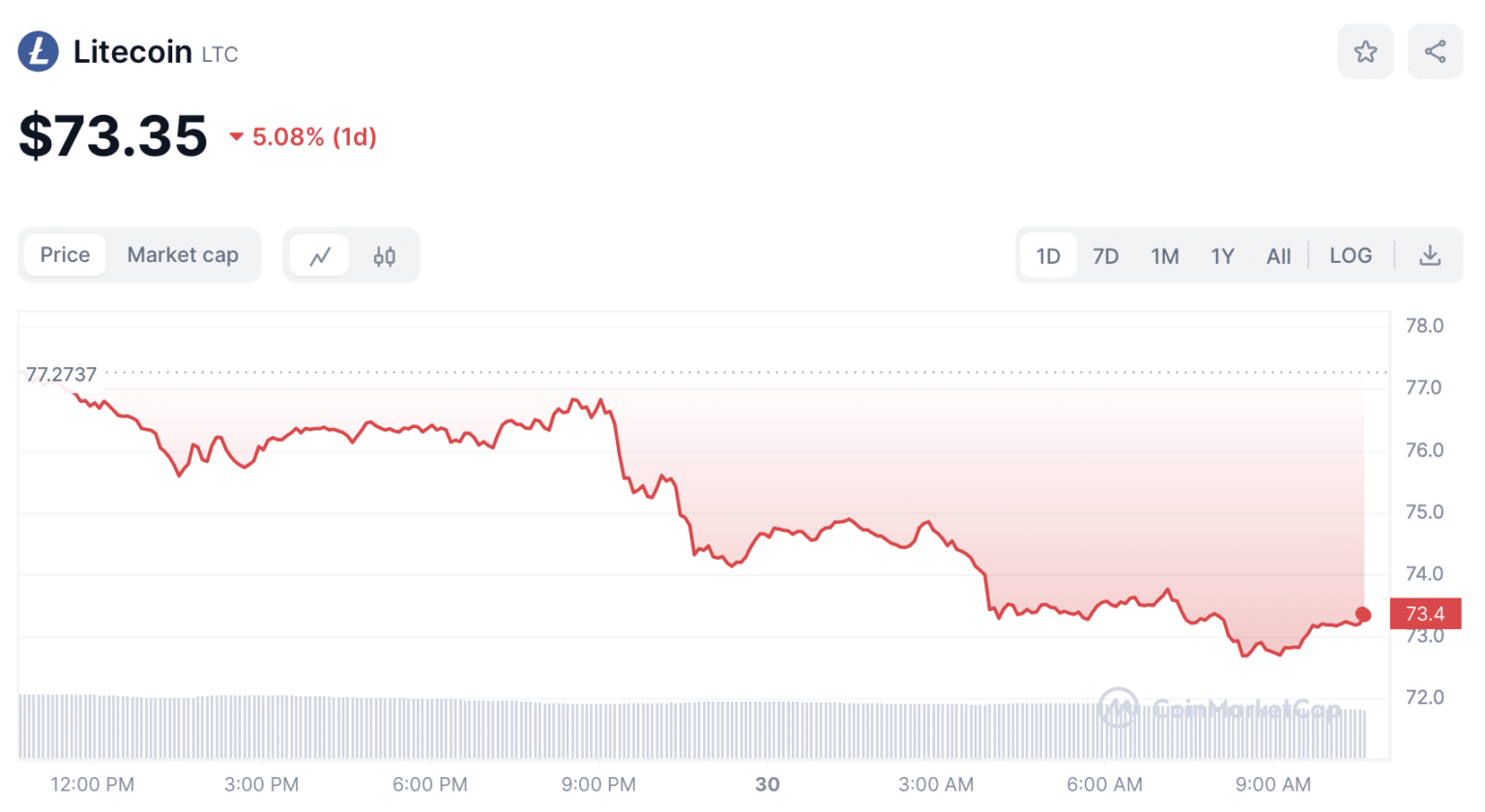The width and height of the screenshot is (1485, 812).
Task: Switch to candlestick chart icon
Action: tap(384, 256)
